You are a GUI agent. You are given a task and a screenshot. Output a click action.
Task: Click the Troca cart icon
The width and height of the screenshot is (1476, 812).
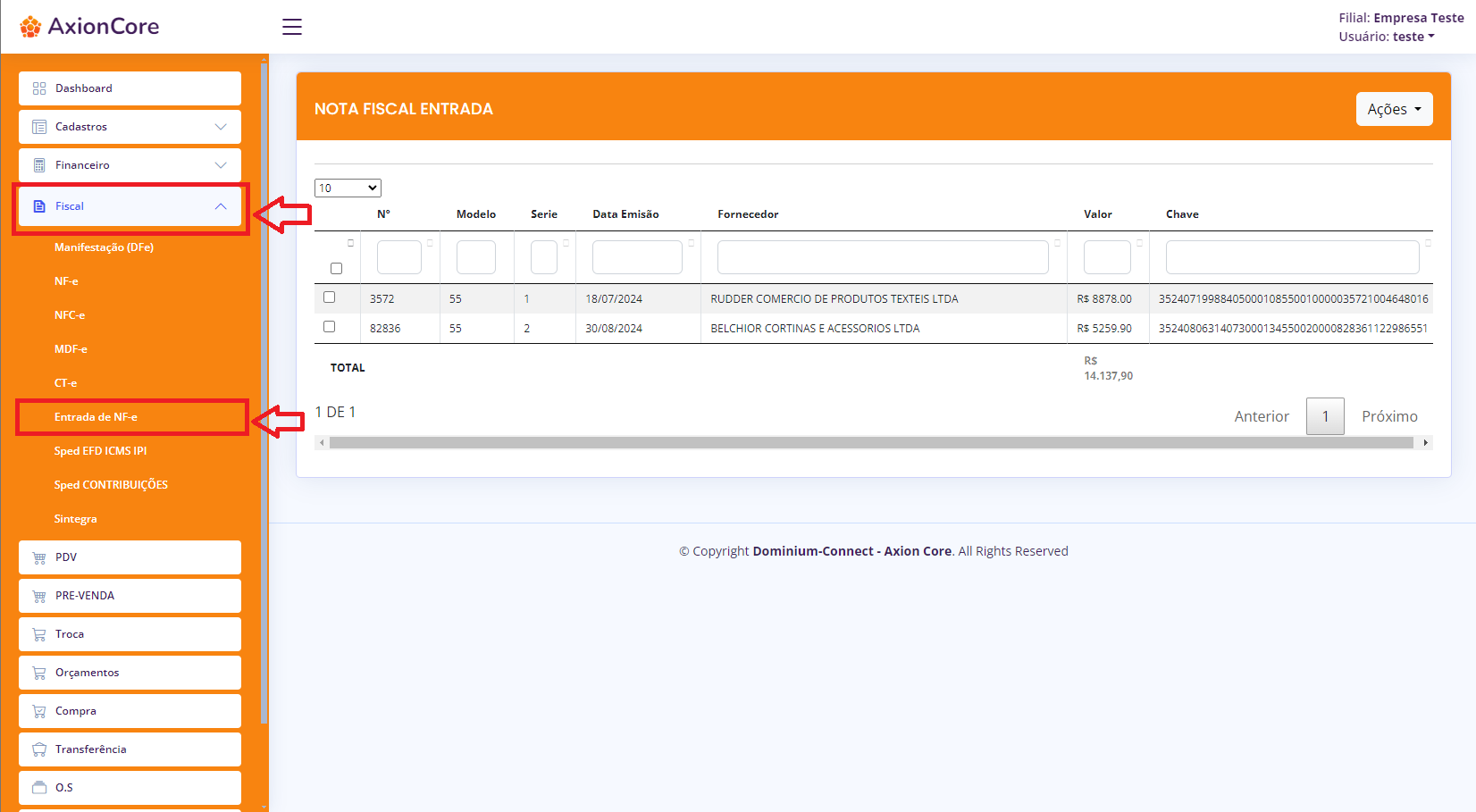39,634
